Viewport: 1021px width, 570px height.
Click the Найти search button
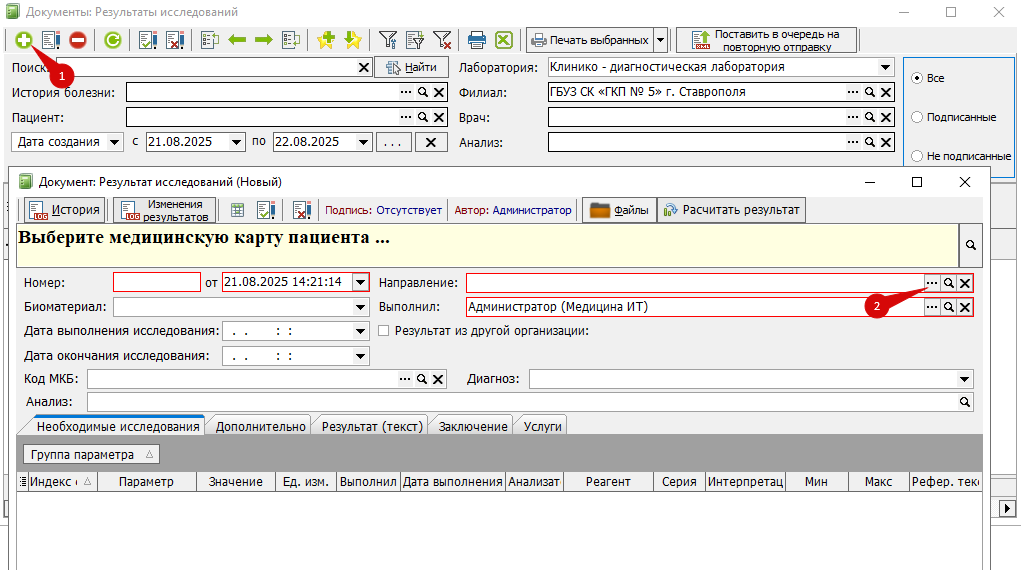point(412,67)
